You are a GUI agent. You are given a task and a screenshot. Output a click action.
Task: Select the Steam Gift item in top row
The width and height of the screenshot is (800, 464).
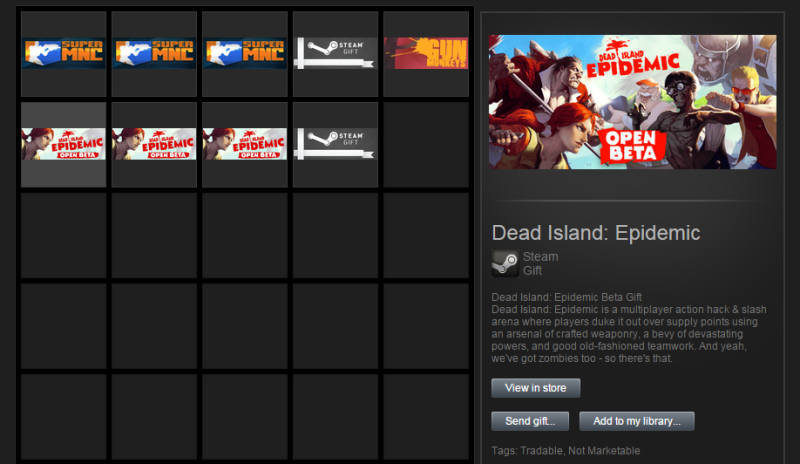(x=335, y=54)
